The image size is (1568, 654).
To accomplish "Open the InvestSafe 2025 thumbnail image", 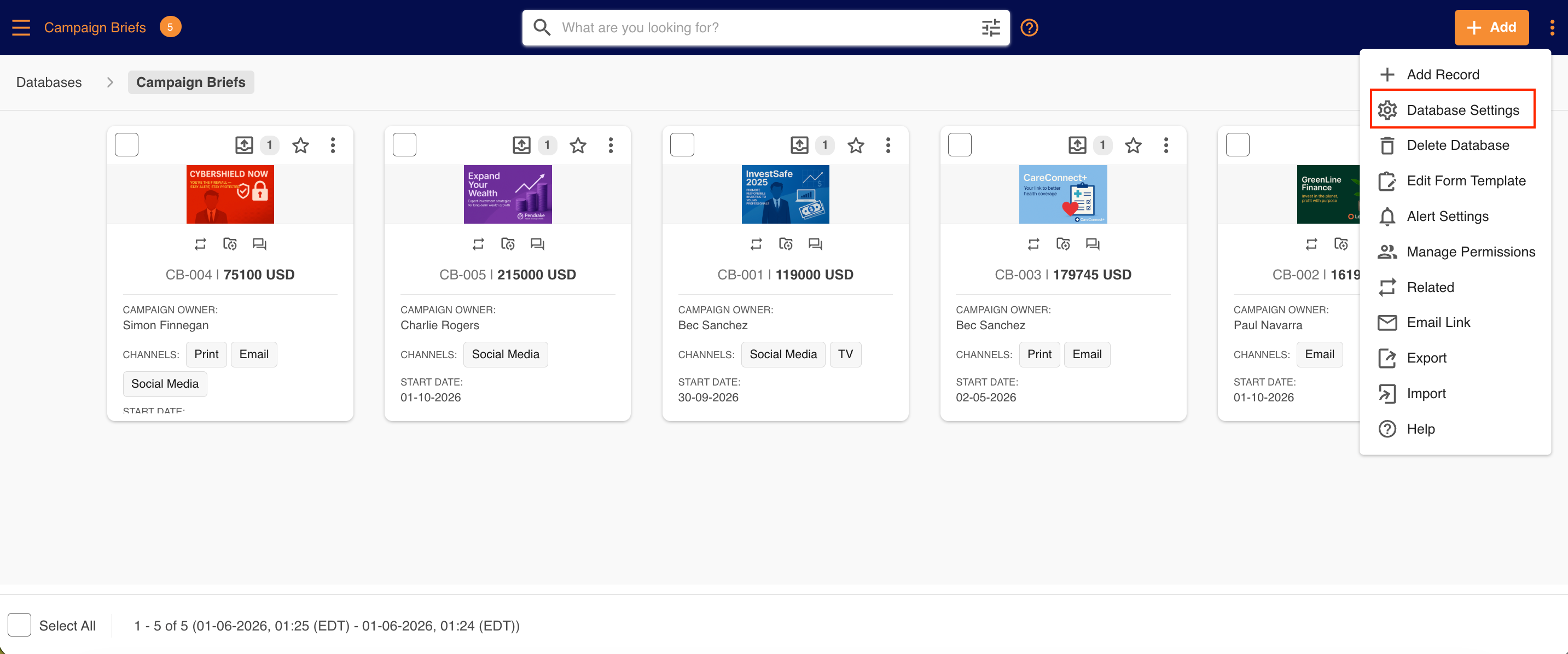I will click(x=785, y=194).
